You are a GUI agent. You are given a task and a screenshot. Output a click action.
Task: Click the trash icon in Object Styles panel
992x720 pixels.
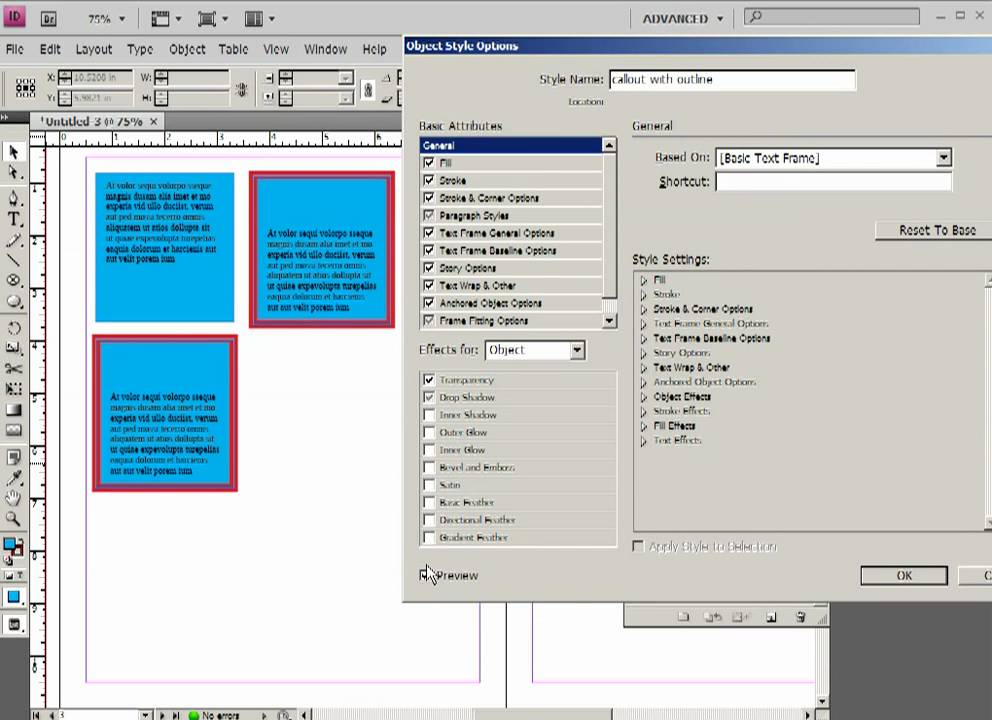(800, 617)
